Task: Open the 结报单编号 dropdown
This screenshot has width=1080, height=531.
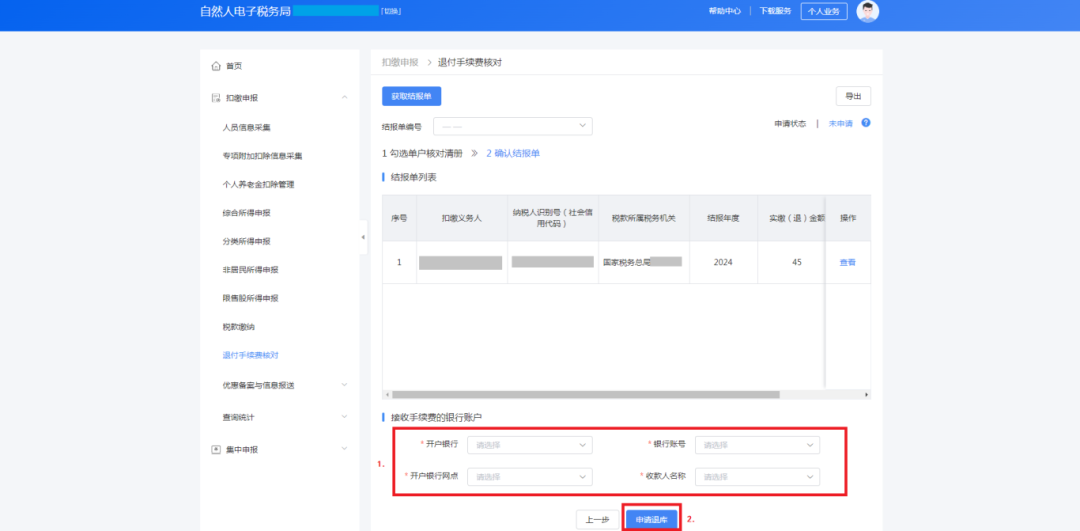Action: (512, 126)
